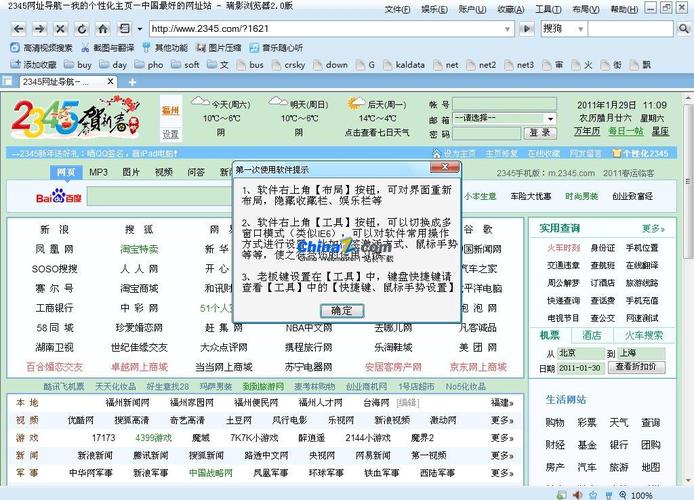
Task: Switch to the 图片 search tab
Action: tap(131, 172)
